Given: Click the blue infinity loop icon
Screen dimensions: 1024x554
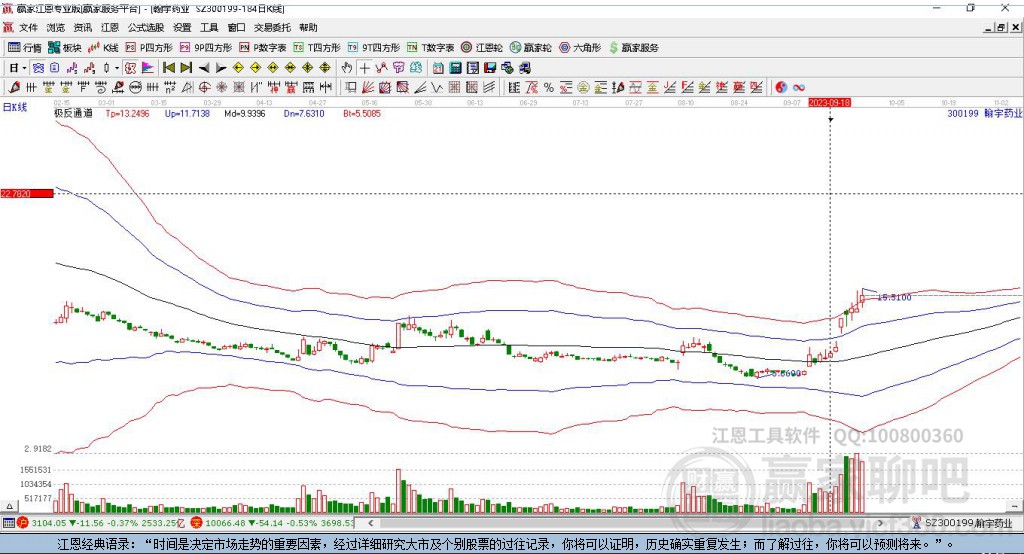Looking at the screenshot, I should 798,87.
